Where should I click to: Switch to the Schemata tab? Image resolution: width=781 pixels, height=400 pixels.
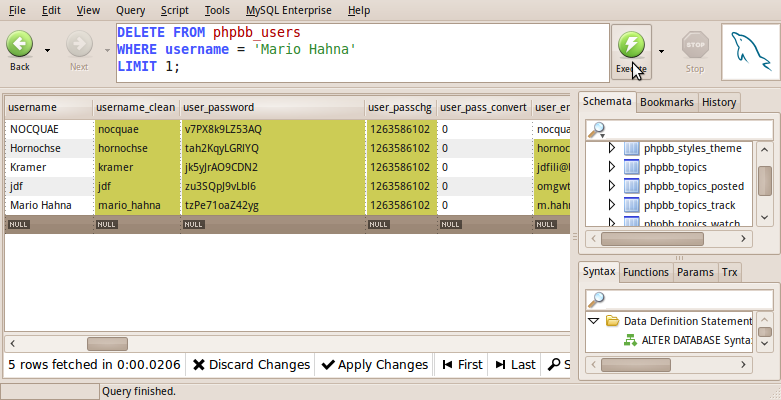coord(607,102)
